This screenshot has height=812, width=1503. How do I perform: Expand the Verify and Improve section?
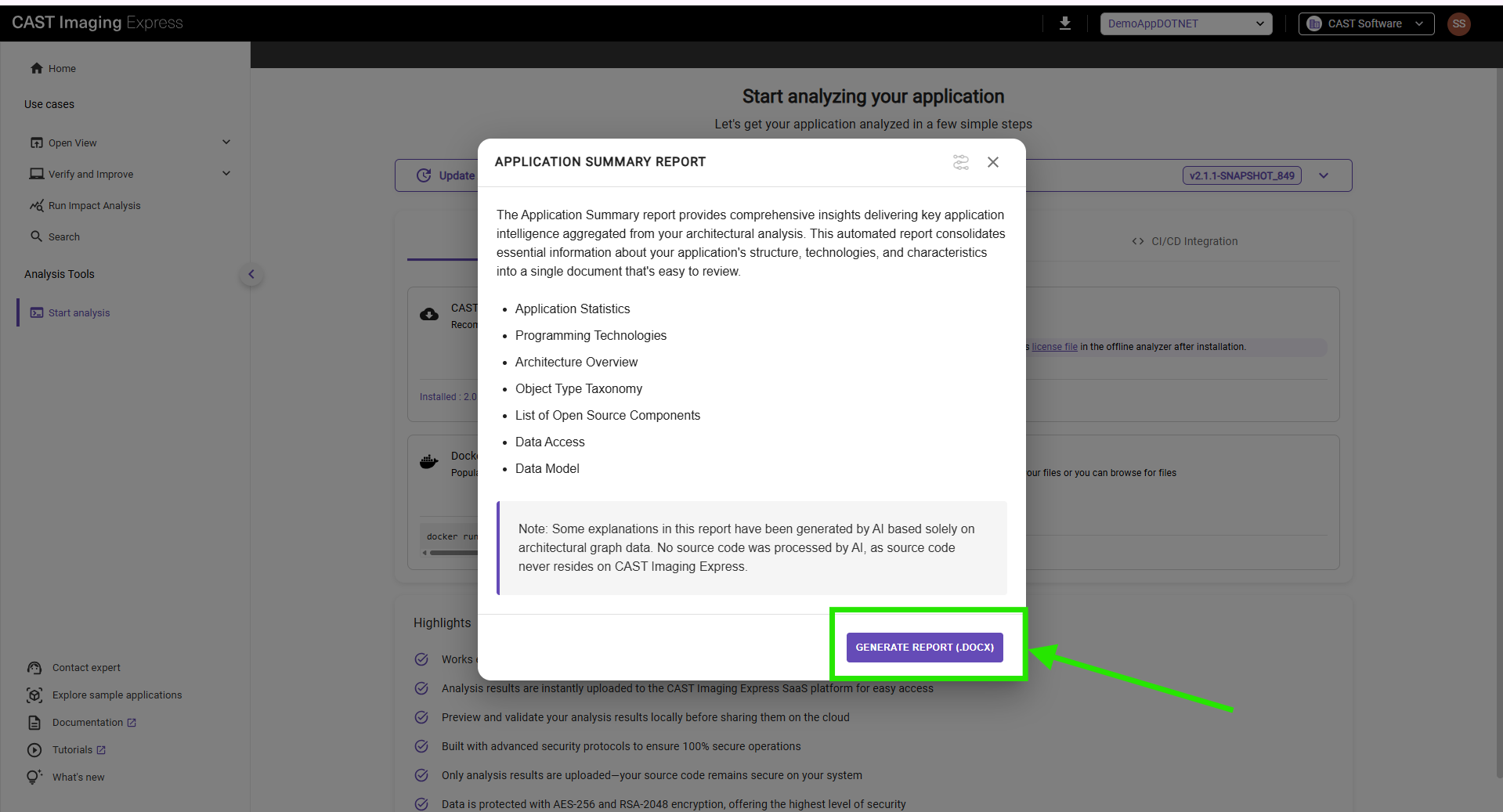[226, 174]
